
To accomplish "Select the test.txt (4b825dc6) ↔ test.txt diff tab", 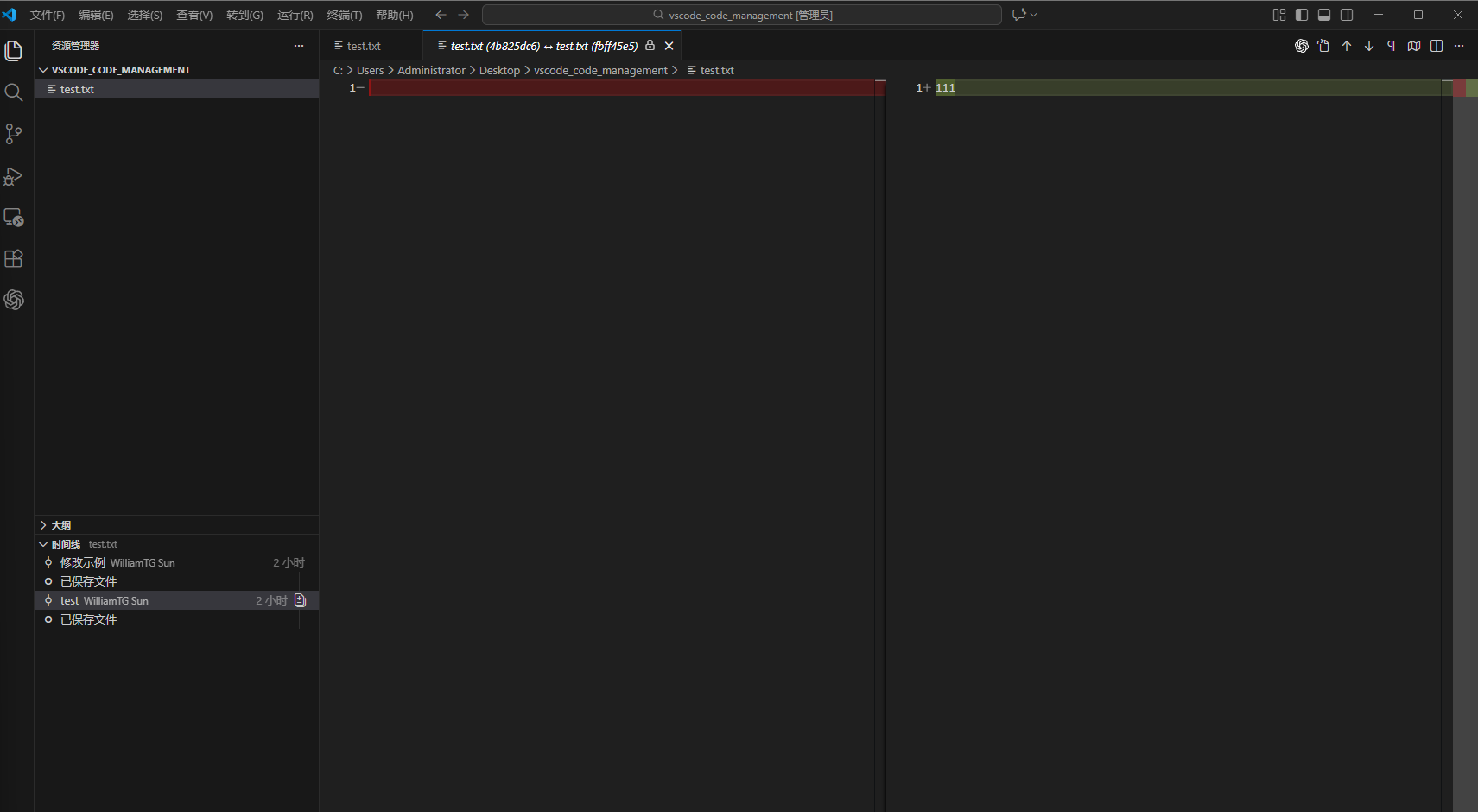I will pos(552,46).
